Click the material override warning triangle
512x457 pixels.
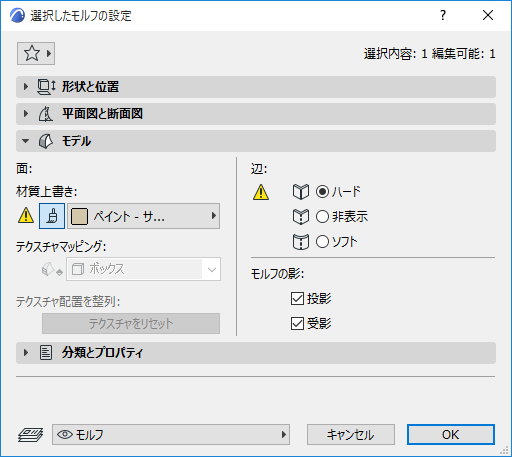click(26, 216)
